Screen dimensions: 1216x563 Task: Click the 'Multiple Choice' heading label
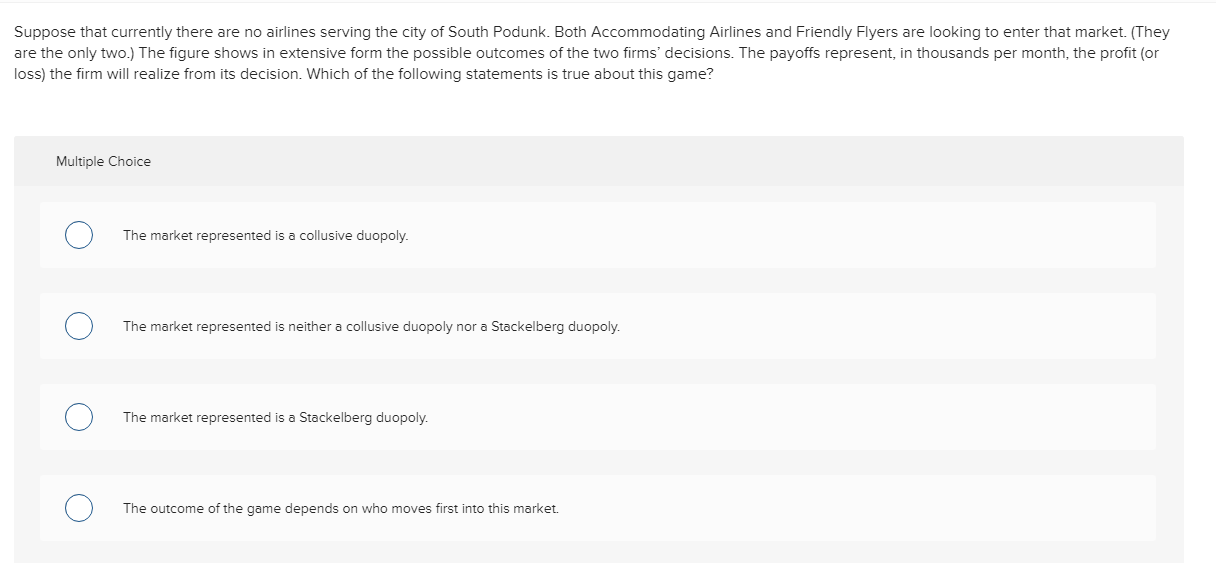pos(104,161)
